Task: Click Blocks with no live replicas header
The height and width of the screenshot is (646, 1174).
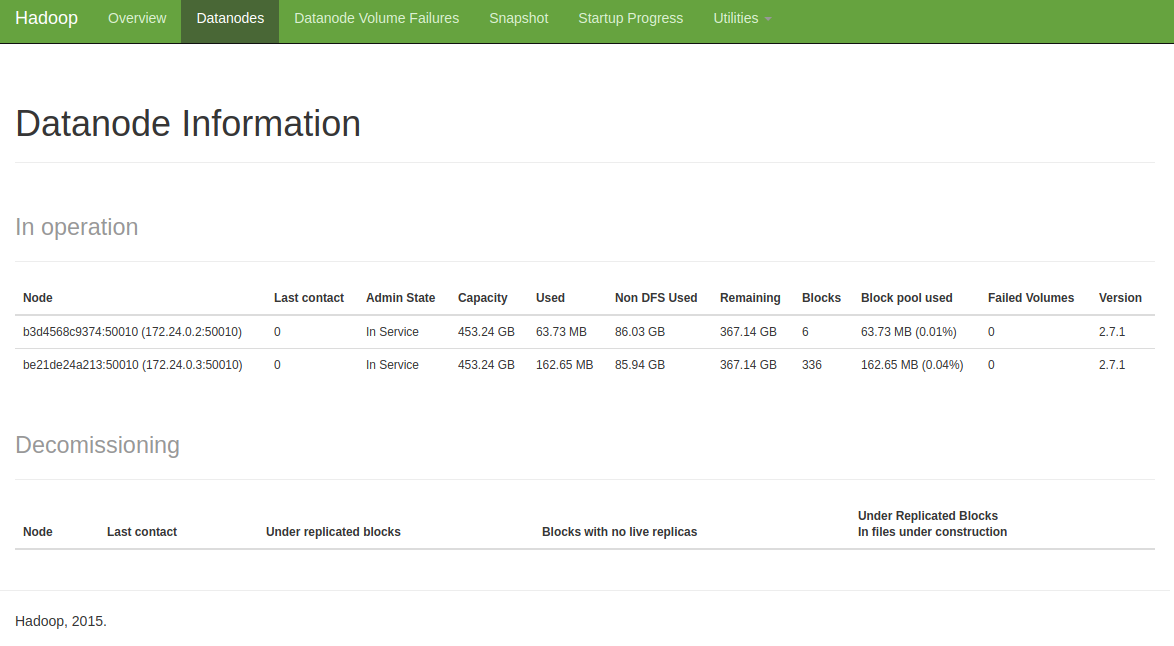Action: pyautogui.click(x=619, y=531)
